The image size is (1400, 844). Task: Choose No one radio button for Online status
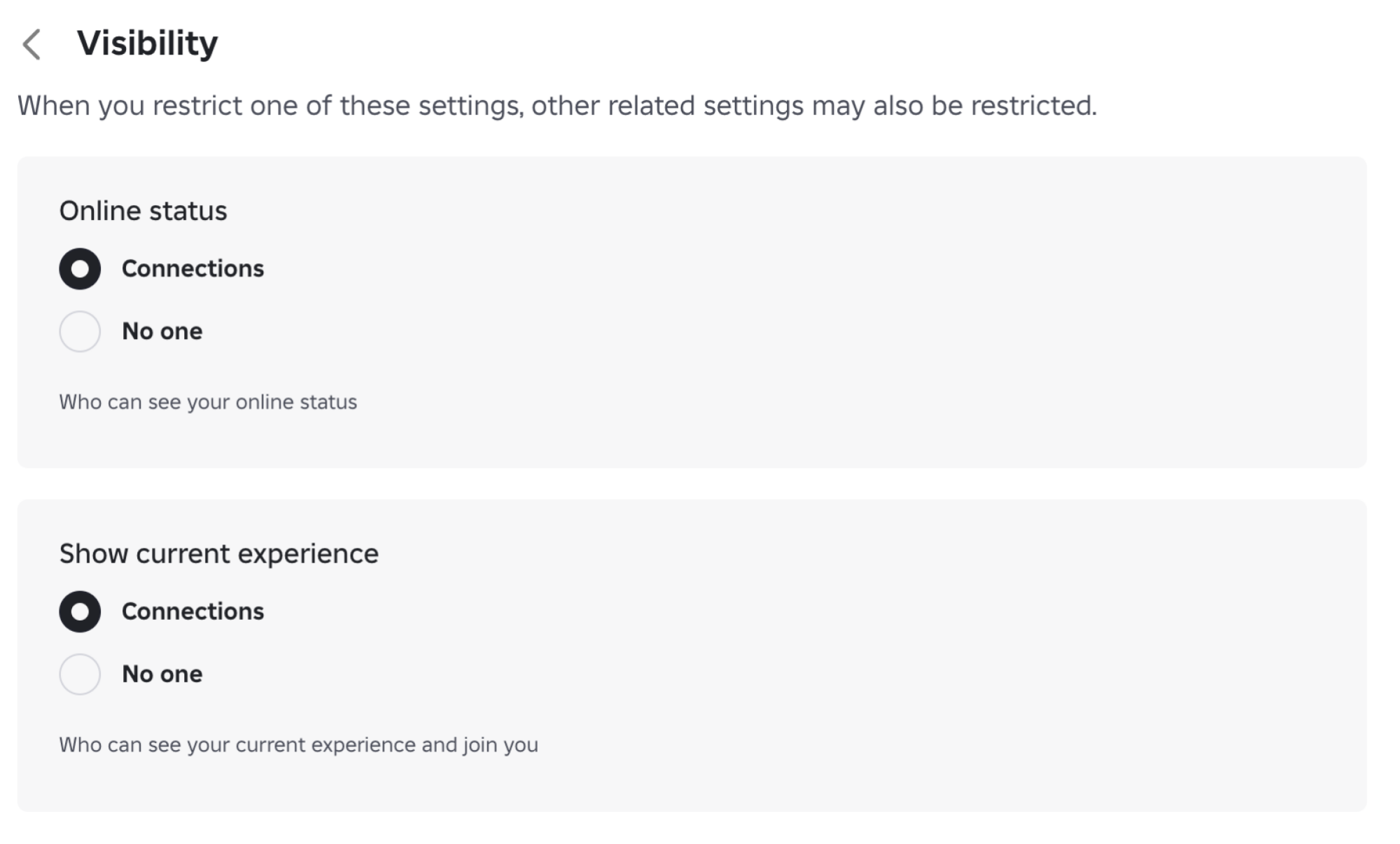(x=80, y=331)
